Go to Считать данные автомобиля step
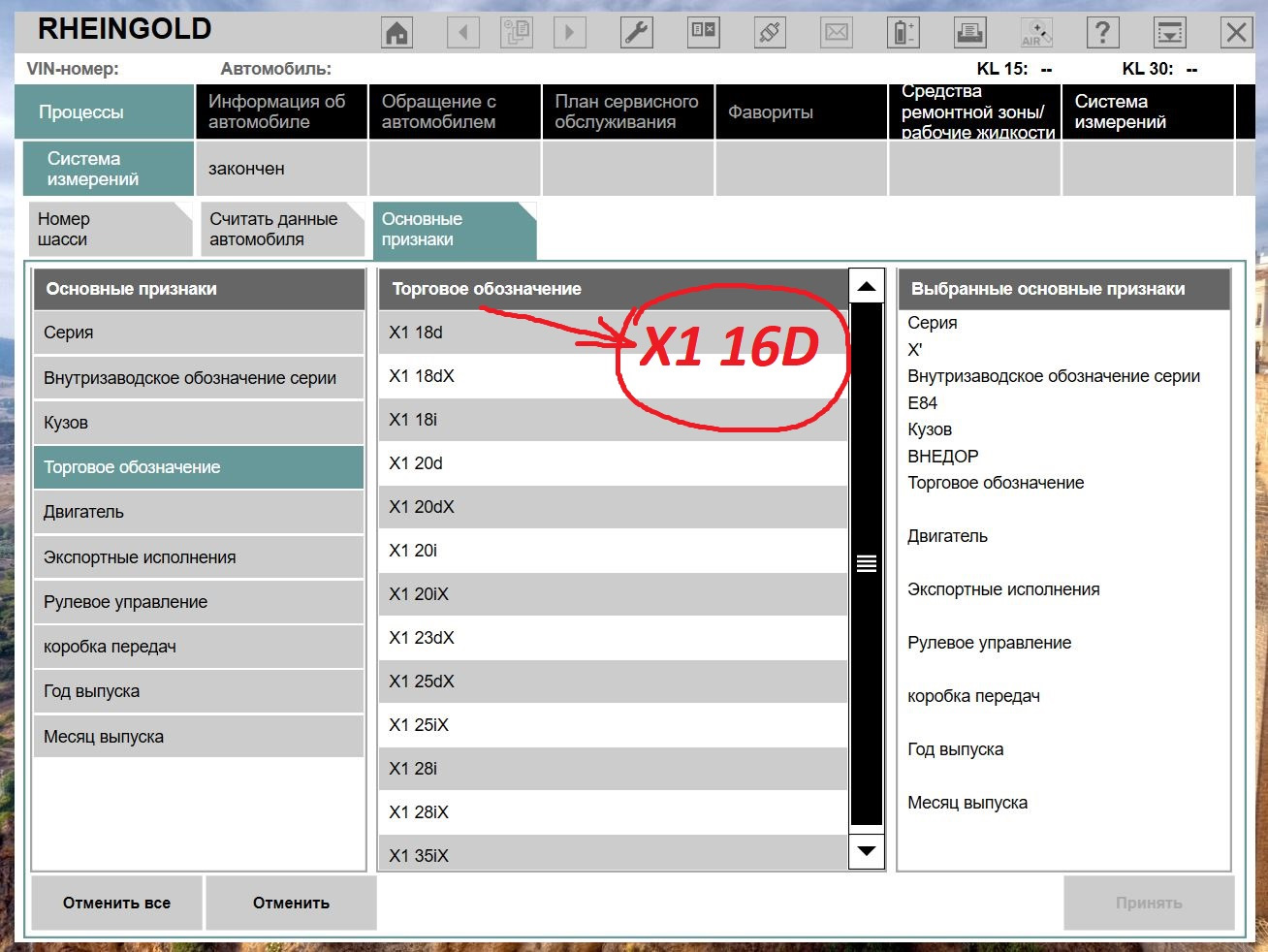The height and width of the screenshot is (952, 1268). (x=282, y=230)
